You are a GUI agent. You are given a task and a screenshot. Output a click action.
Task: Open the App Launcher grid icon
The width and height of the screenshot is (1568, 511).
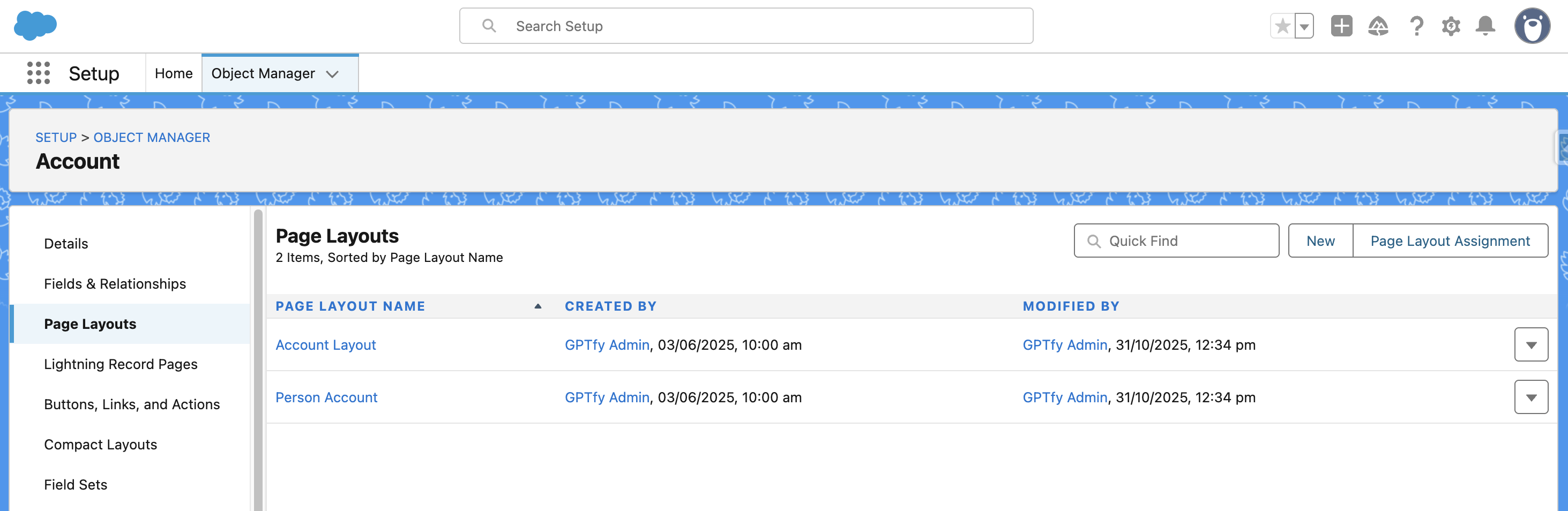click(39, 73)
